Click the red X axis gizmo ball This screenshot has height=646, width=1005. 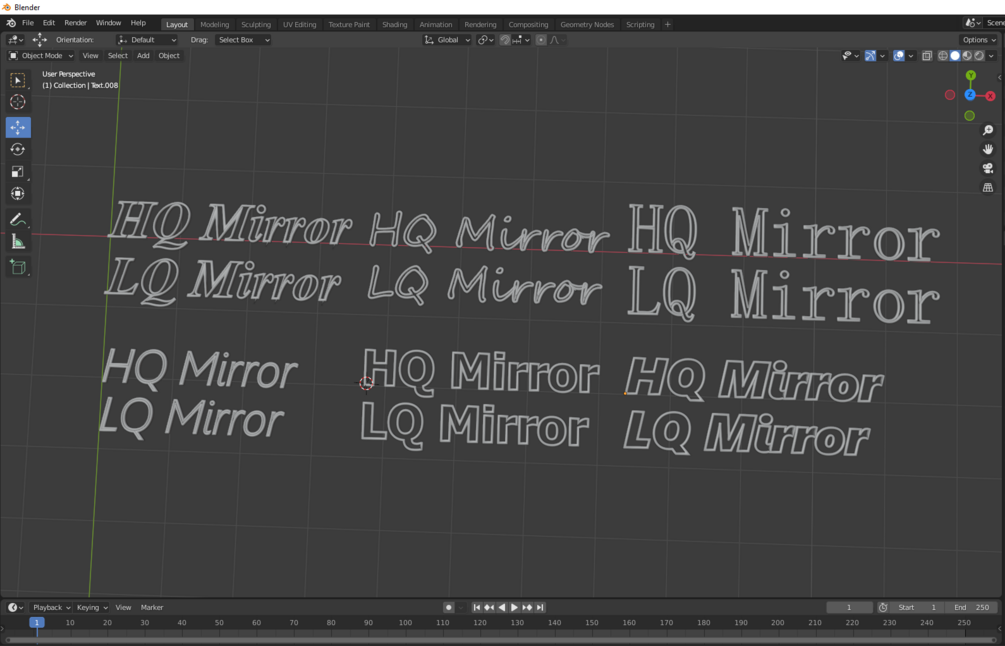990,96
